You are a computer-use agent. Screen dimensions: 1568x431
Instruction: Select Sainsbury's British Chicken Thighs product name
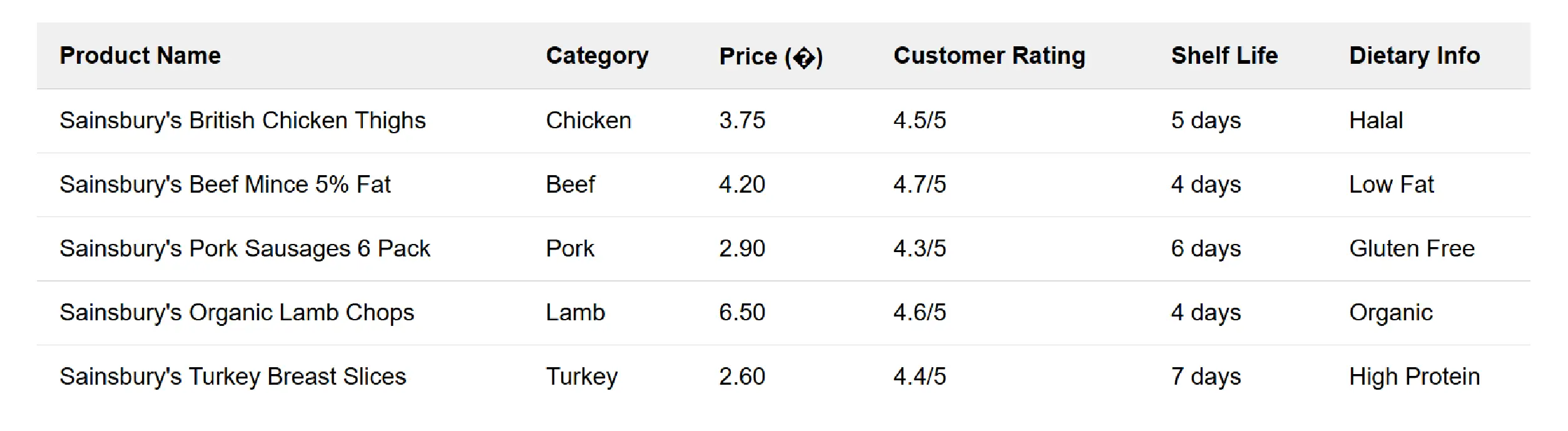242,120
